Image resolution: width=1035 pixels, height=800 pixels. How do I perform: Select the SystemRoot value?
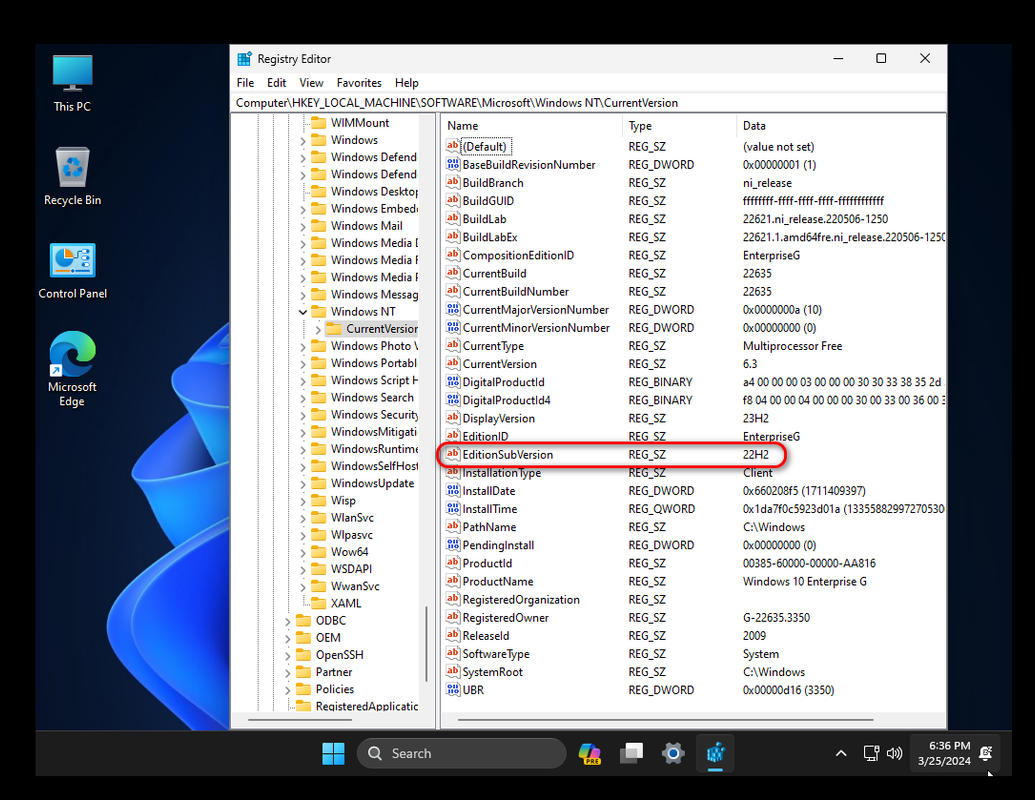pyautogui.click(x=492, y=672)
